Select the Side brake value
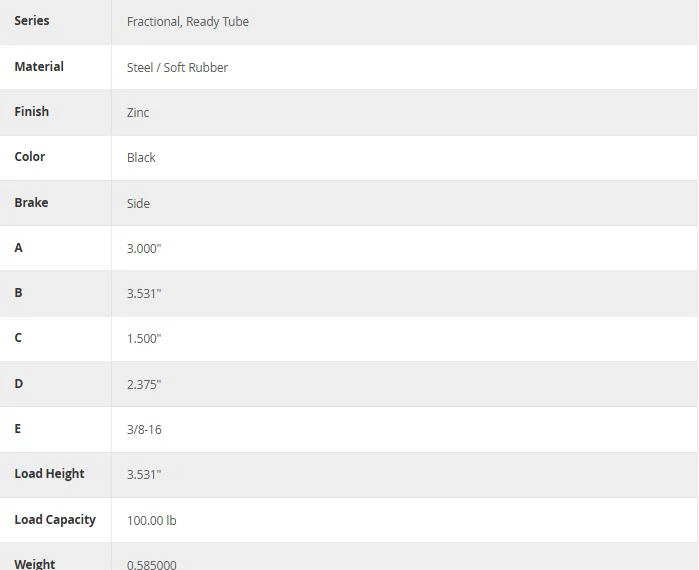 [x=138, y=203]
